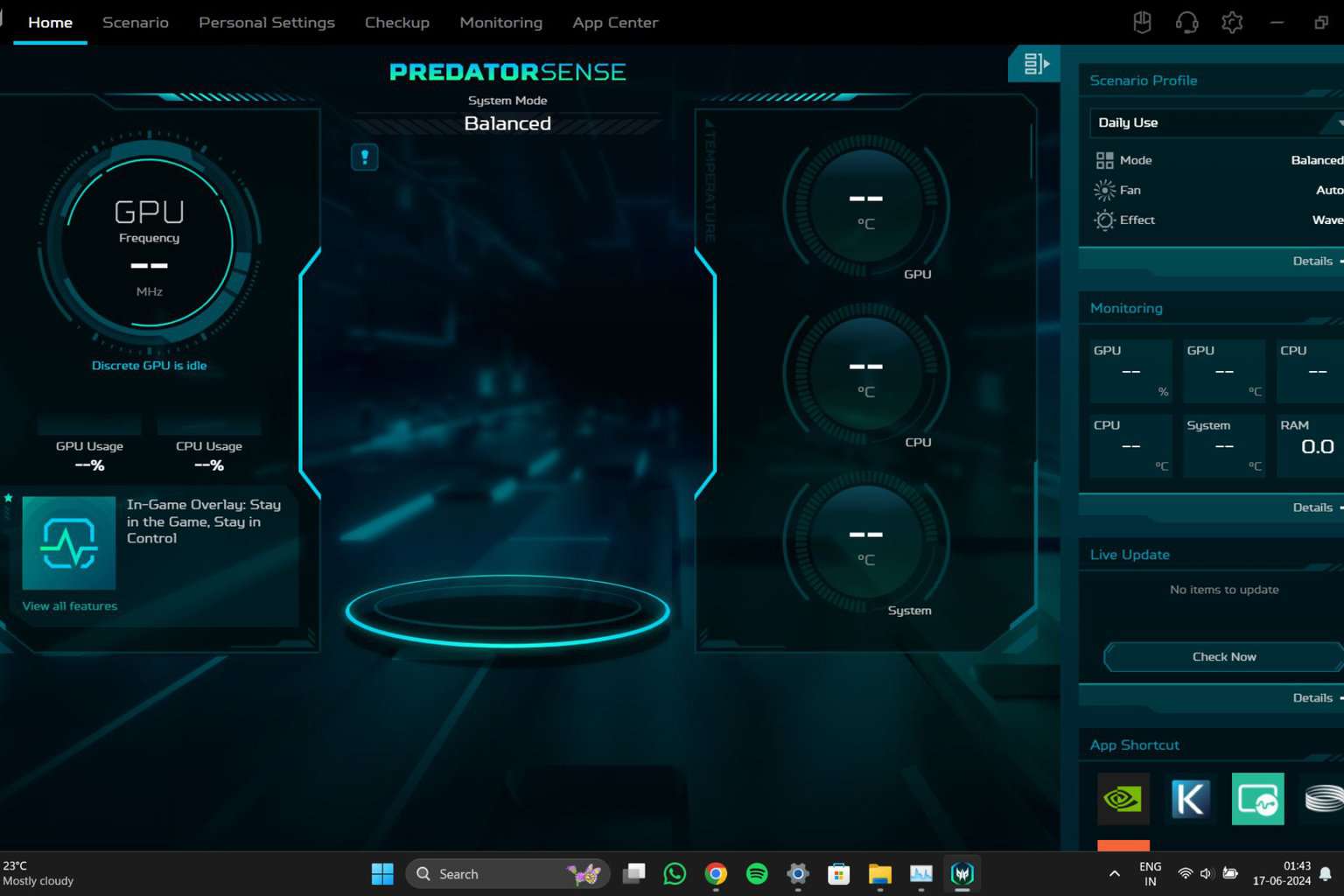
Task: Launch NVIDIA app shortcut
Action: [1123, 799]
